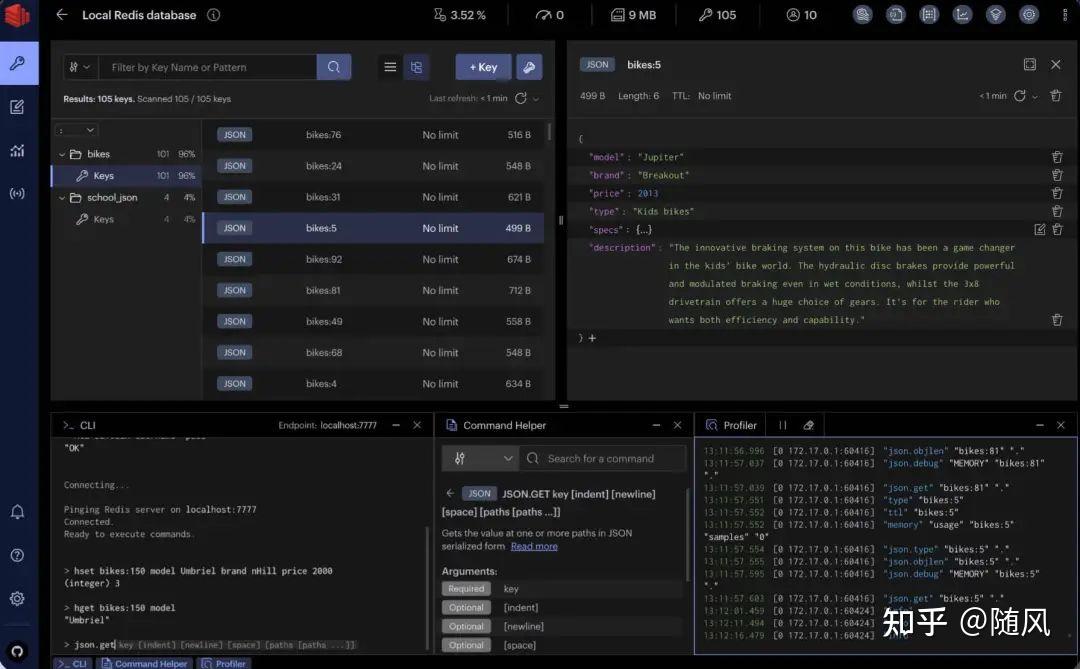
Task: Open the Help question-mark icon
Action: (17, 555)
